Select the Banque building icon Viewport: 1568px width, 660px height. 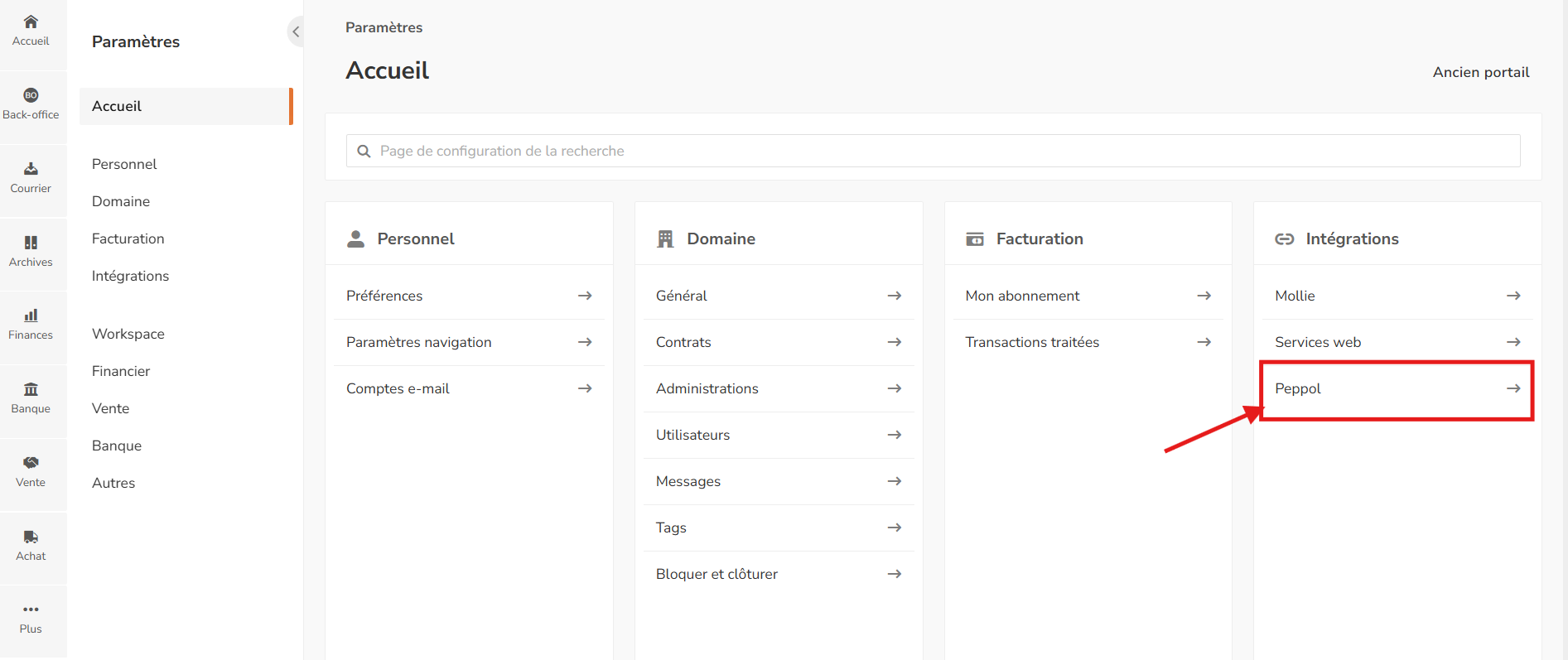[x=31, y=390]
